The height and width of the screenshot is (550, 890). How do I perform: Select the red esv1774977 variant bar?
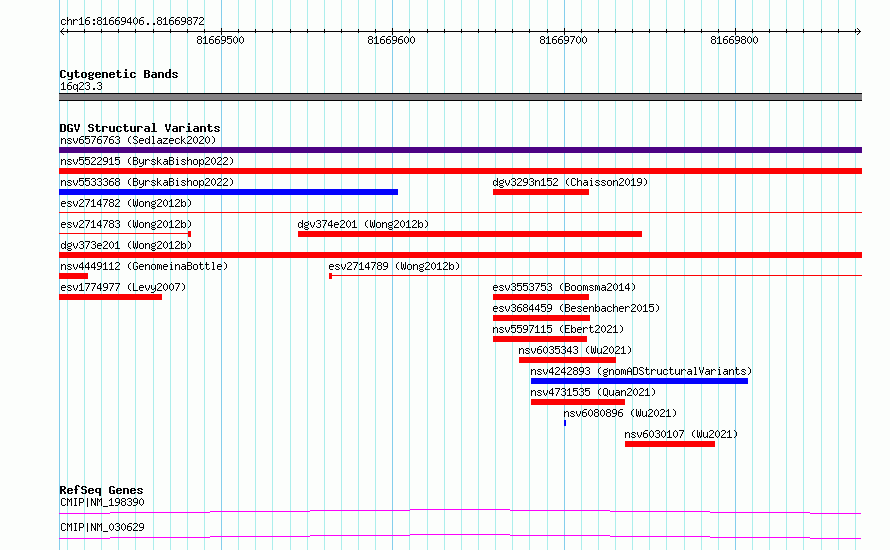(110, 297)
